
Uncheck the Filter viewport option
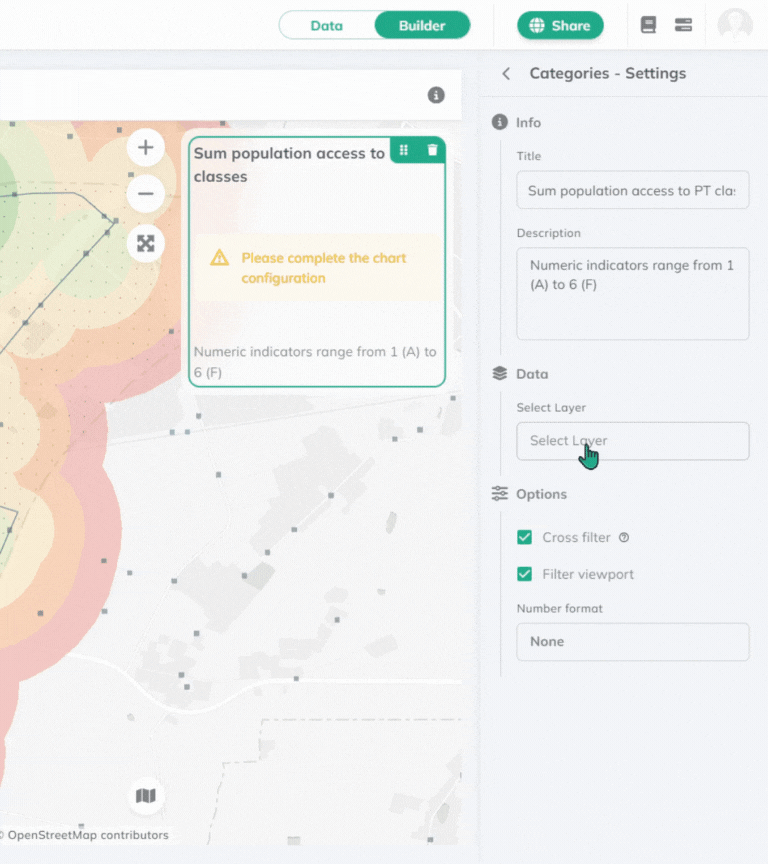(x=524, y=574)
